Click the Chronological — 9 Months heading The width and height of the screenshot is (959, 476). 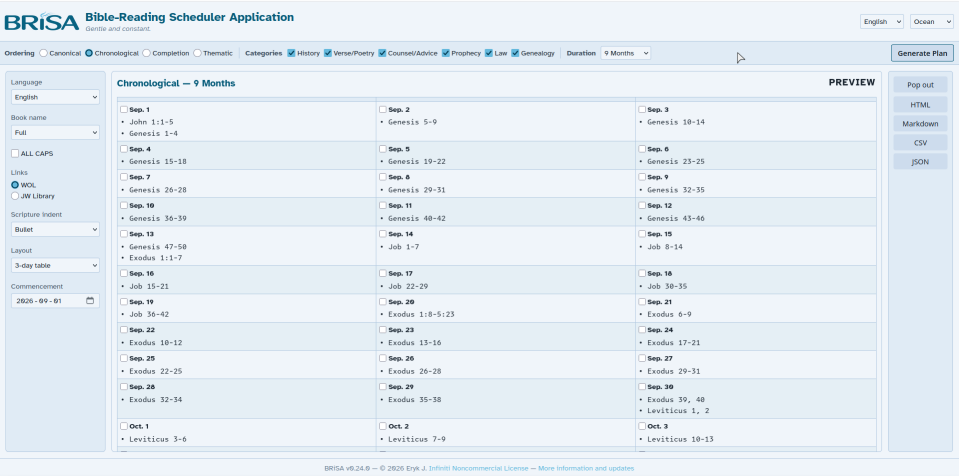pos(176,83)
